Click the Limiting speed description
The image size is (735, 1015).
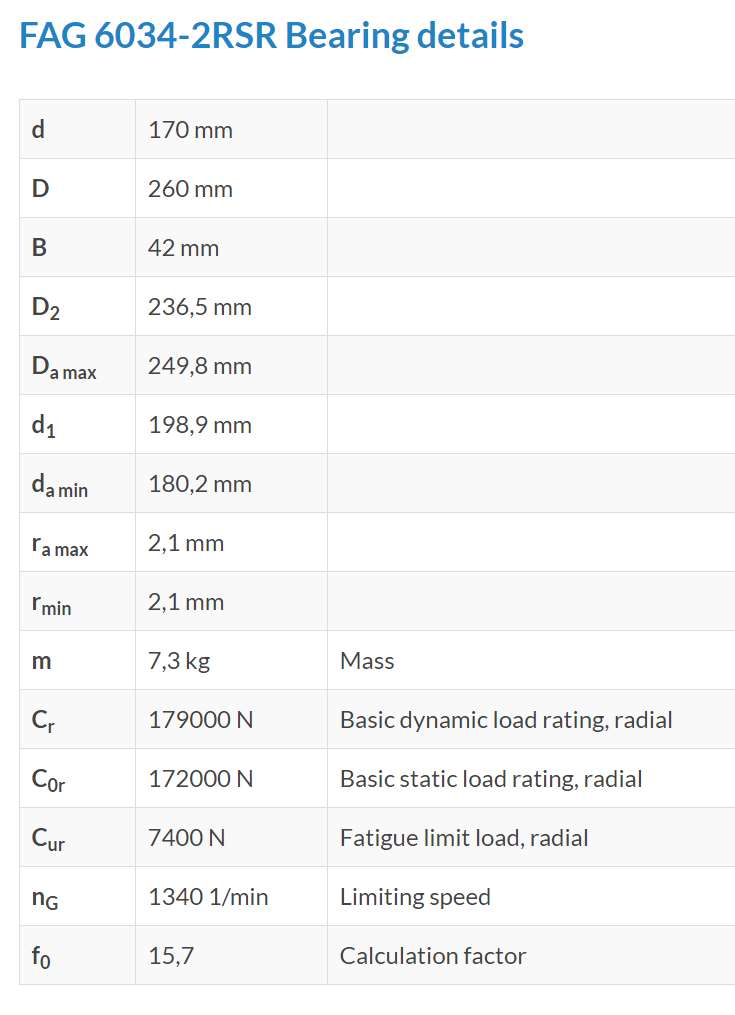(415, 897)
